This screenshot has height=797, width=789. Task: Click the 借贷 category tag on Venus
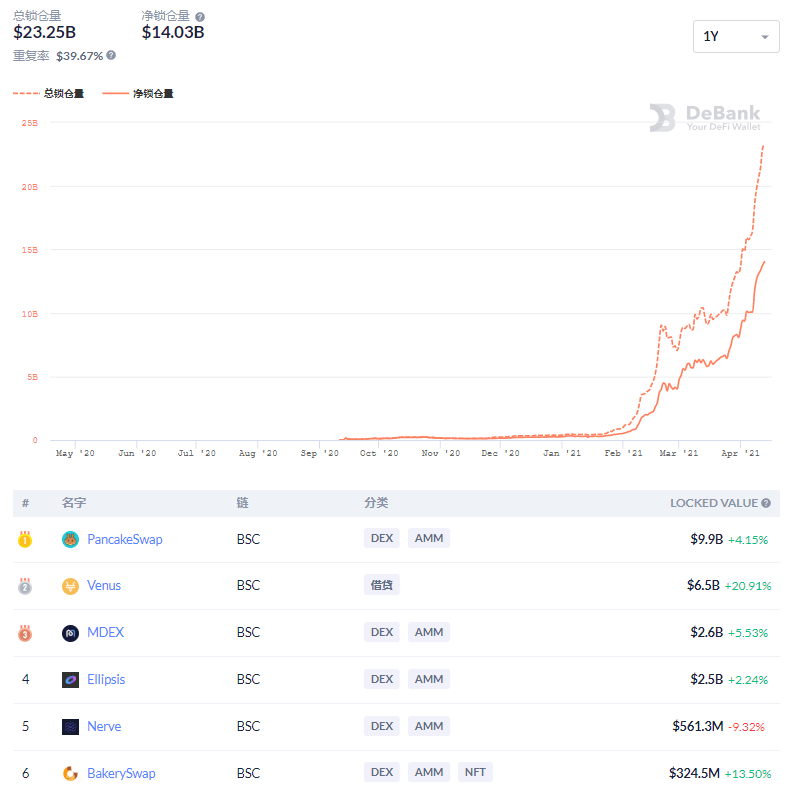pos(381,585)
